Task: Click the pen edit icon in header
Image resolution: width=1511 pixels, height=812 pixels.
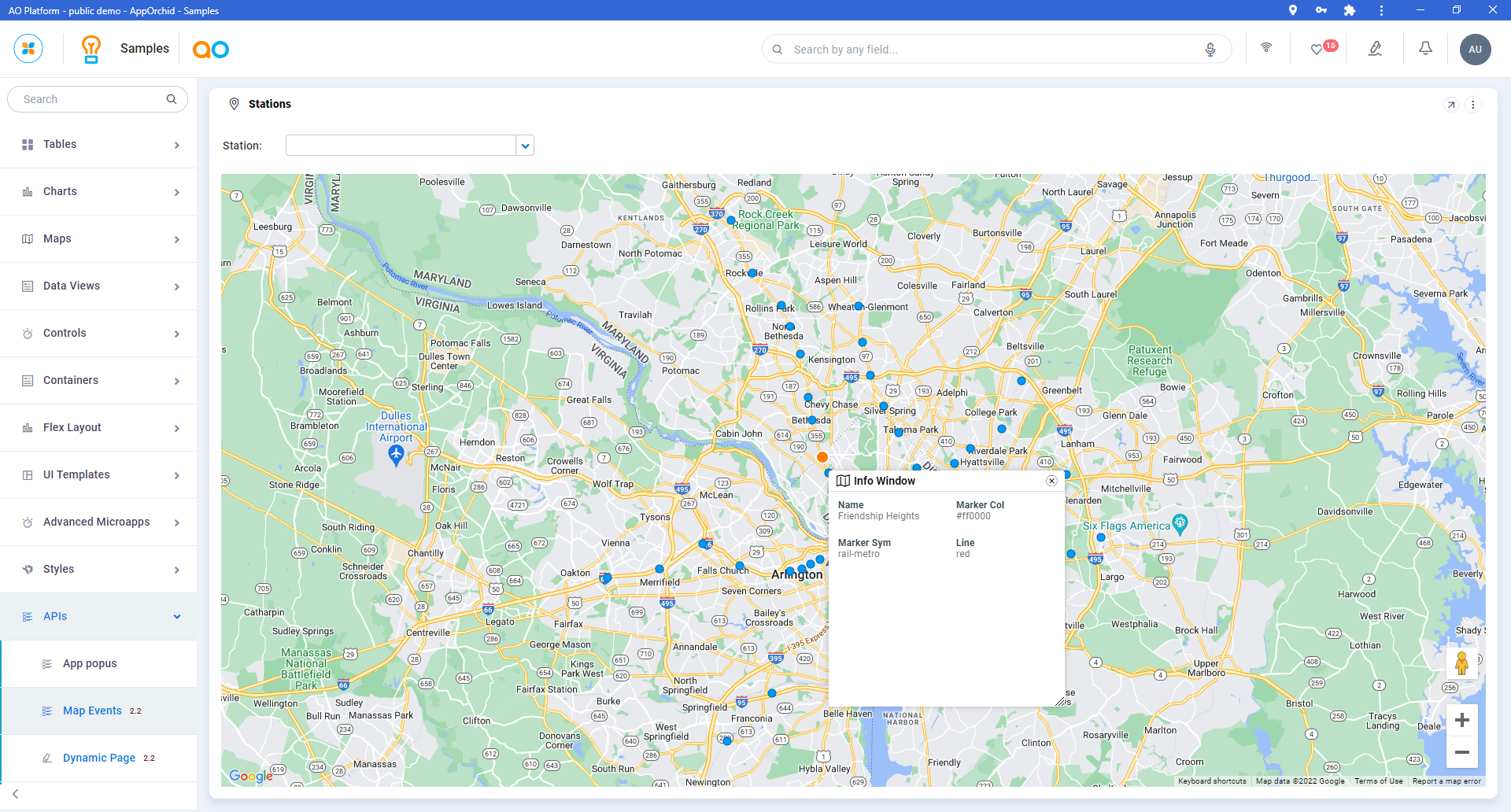Action: tap(1375, 49)
